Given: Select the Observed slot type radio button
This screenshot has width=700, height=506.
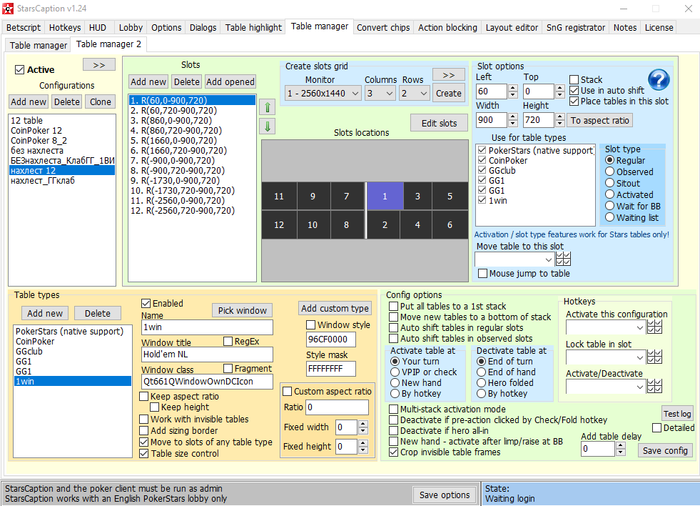Looking at the screenshot, I should click(611, 172).
